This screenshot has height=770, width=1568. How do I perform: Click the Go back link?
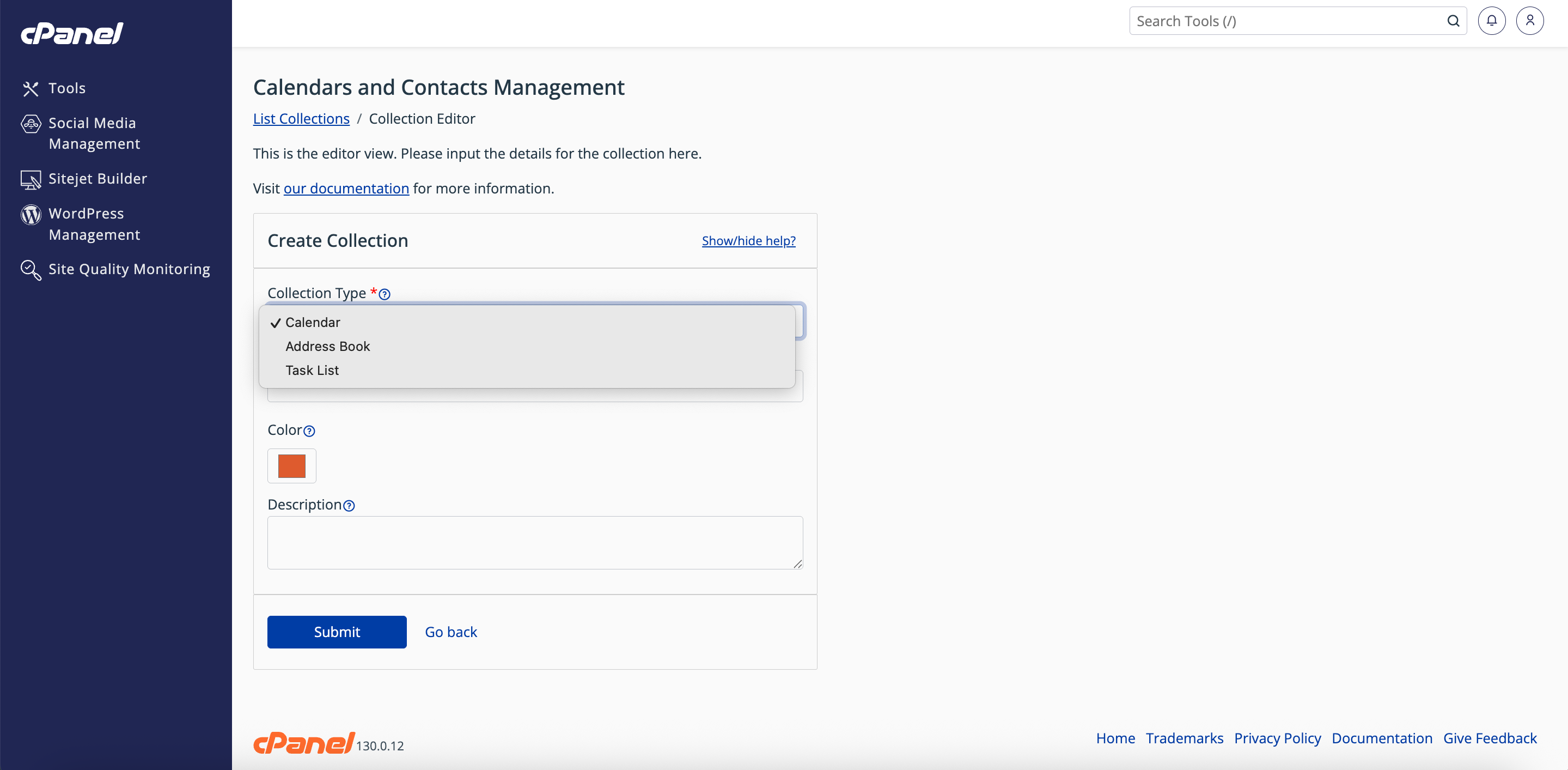(450, 632)
